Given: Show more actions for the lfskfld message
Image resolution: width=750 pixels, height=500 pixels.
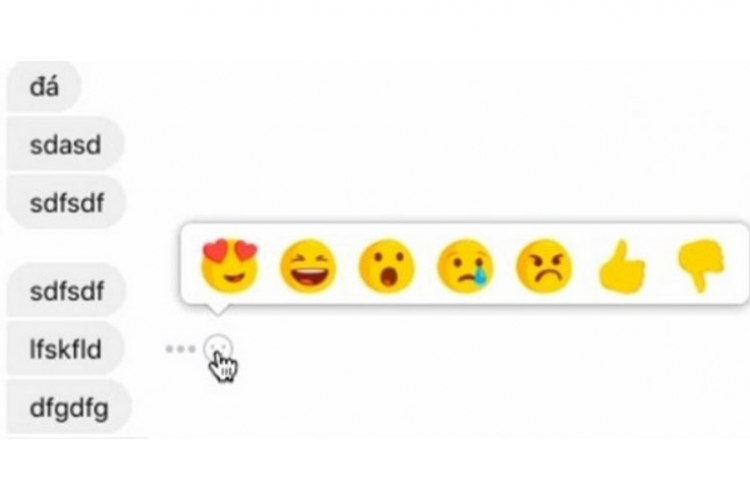Looking at the screenshot, I should pos(180,349).
